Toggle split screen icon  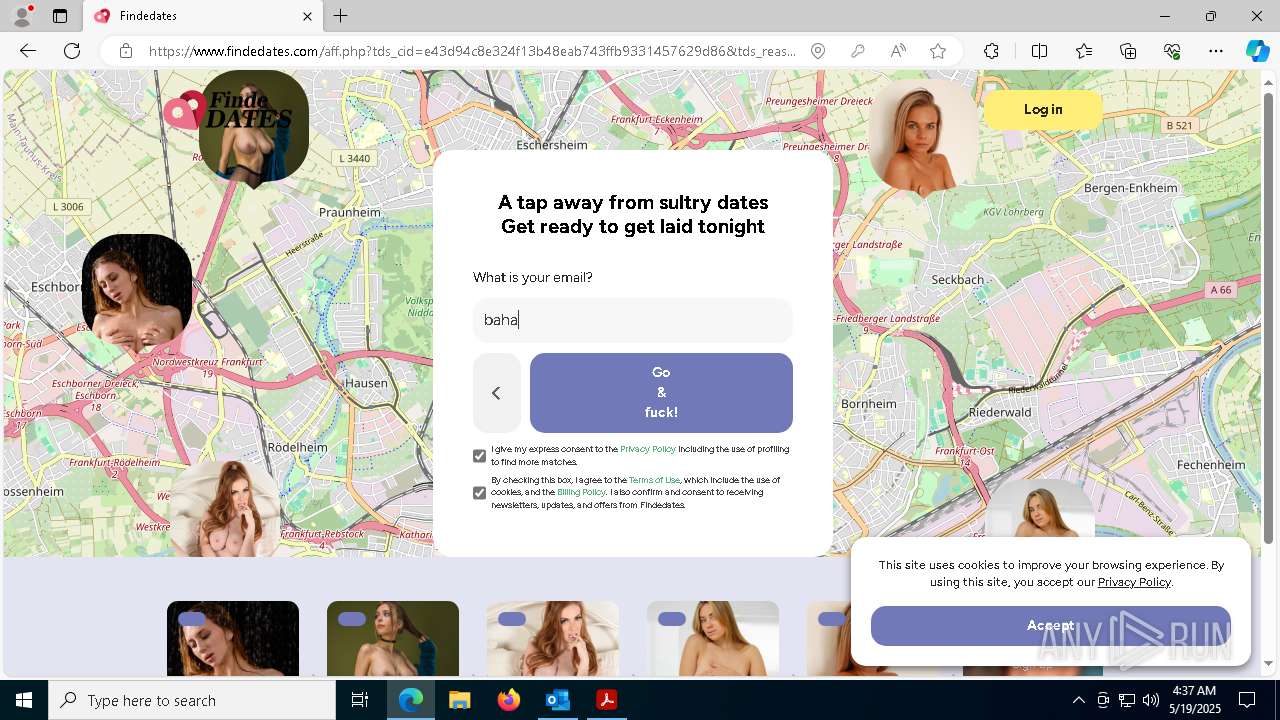click(1039, 51)
